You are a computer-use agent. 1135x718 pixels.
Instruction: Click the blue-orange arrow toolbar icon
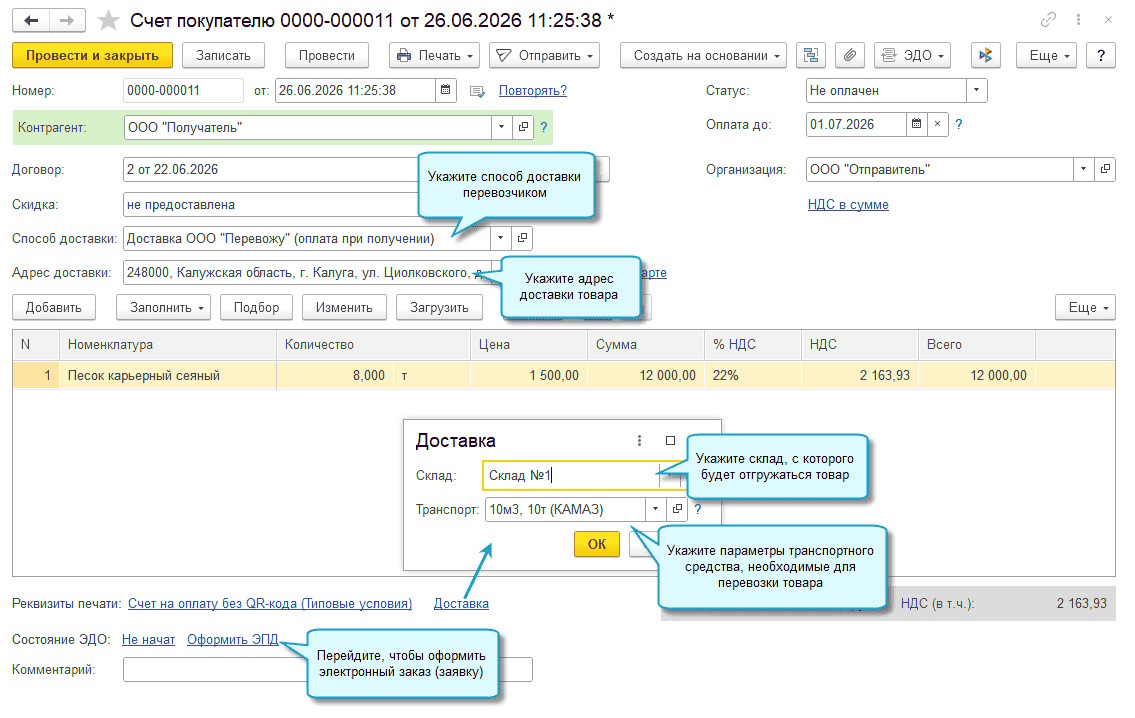[x=985, y=56]
